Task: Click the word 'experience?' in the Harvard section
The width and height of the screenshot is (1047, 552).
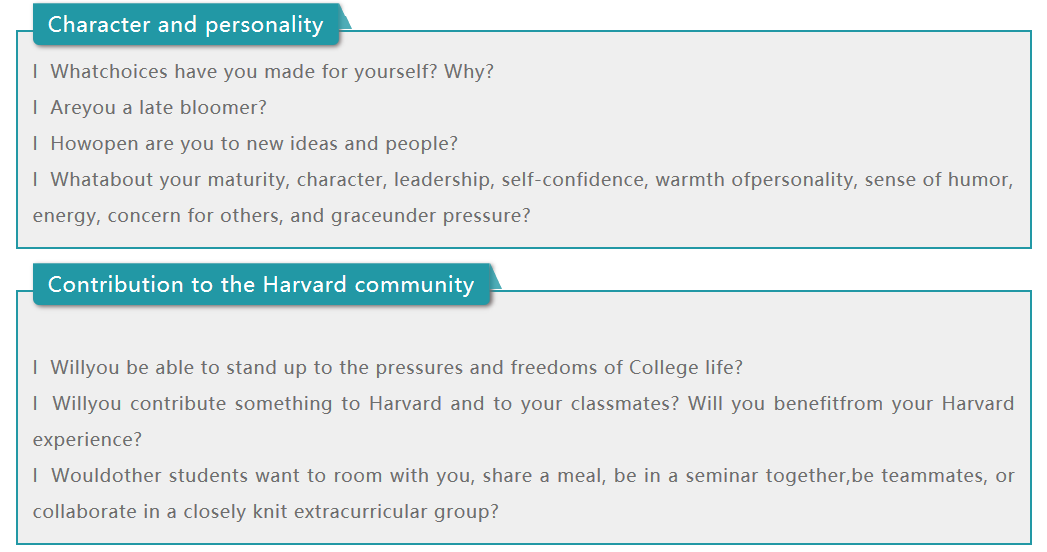Action: pyautogui.click(x=87, y=440)
